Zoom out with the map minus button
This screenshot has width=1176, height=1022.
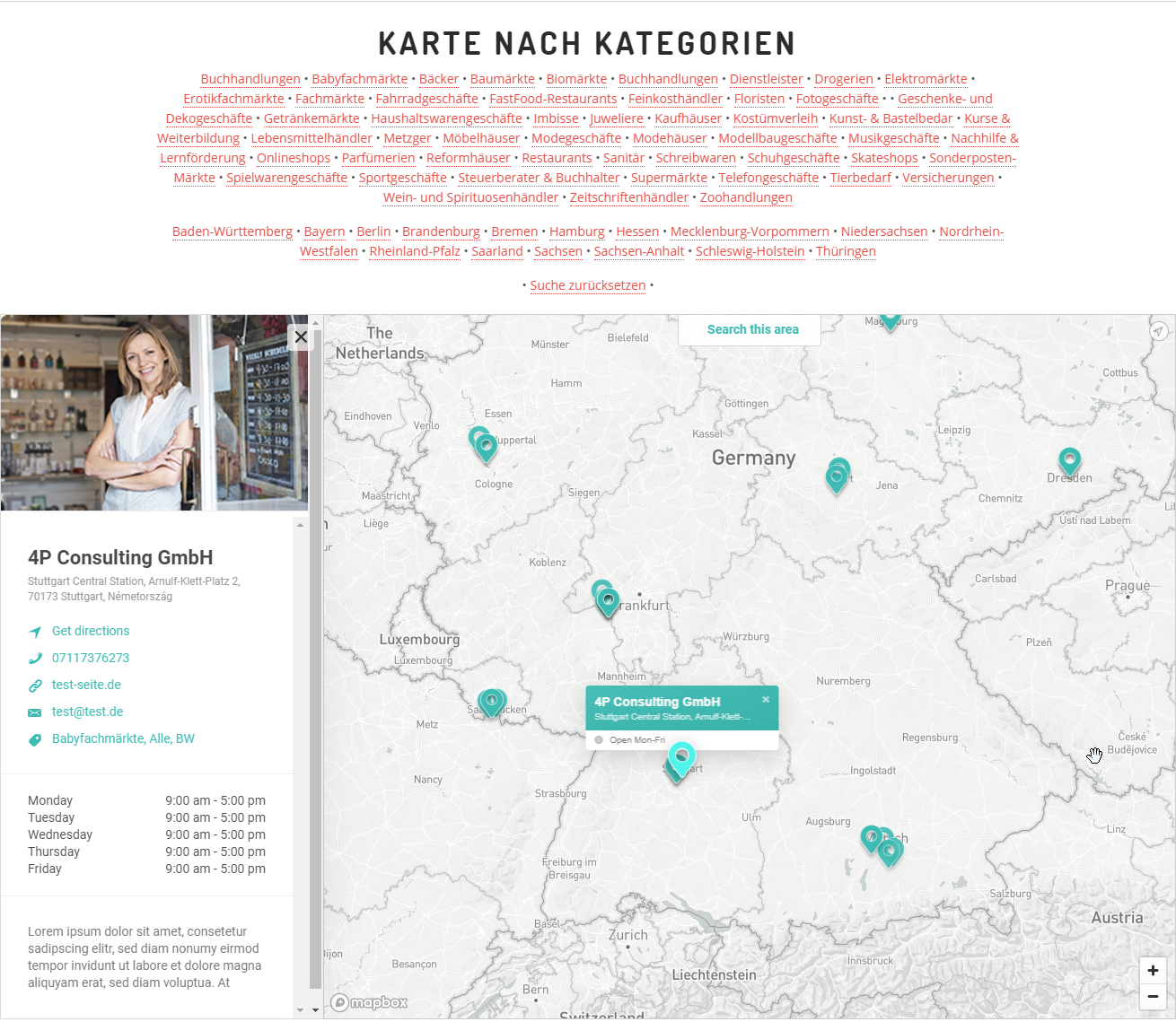[x=1153, y=996]
